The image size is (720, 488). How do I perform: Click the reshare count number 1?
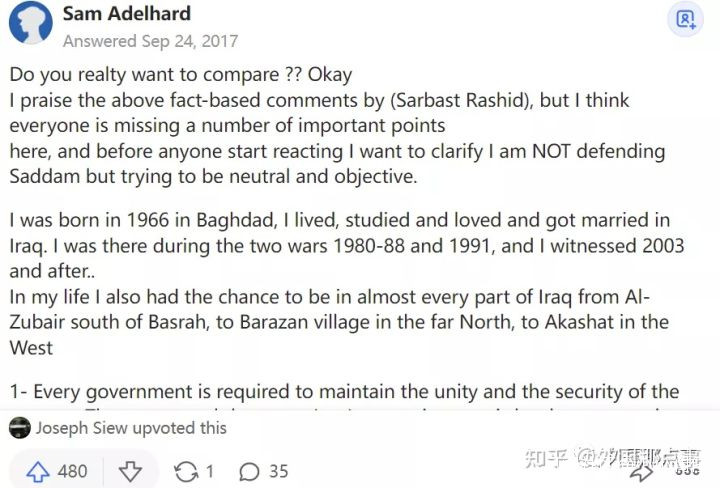(x=210, y=471)
